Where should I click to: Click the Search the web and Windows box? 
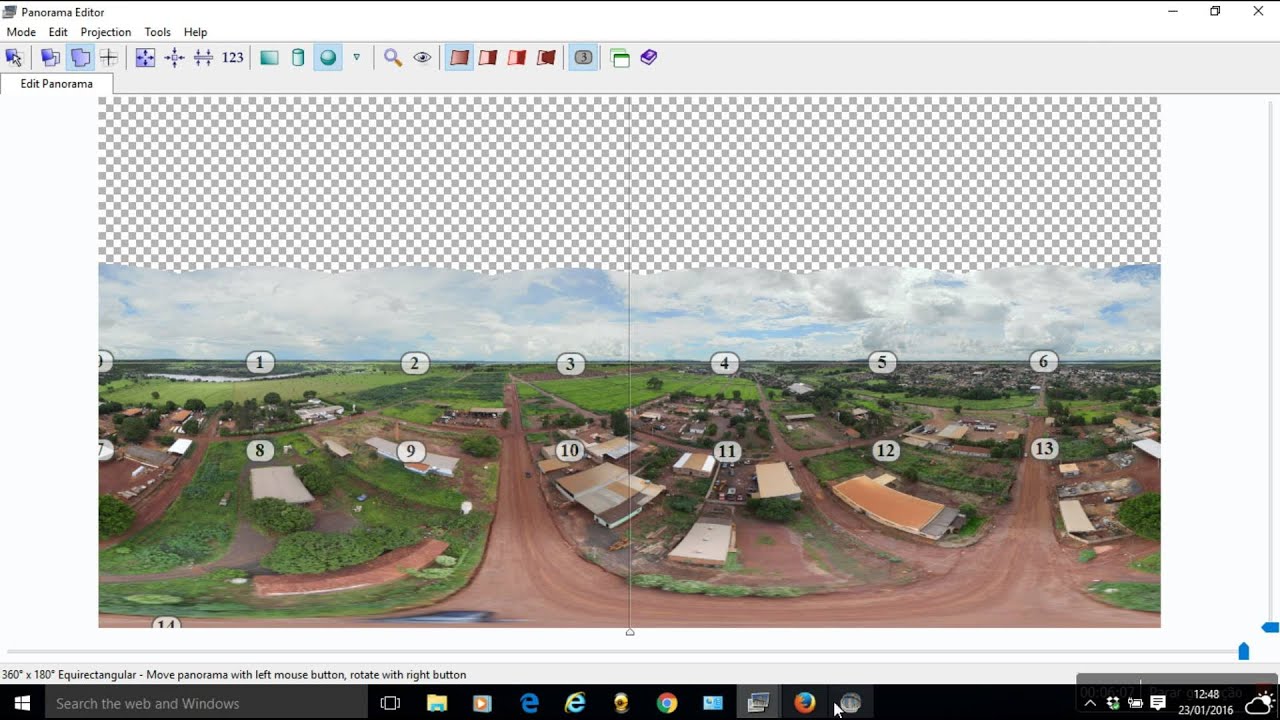click(207, 703)
